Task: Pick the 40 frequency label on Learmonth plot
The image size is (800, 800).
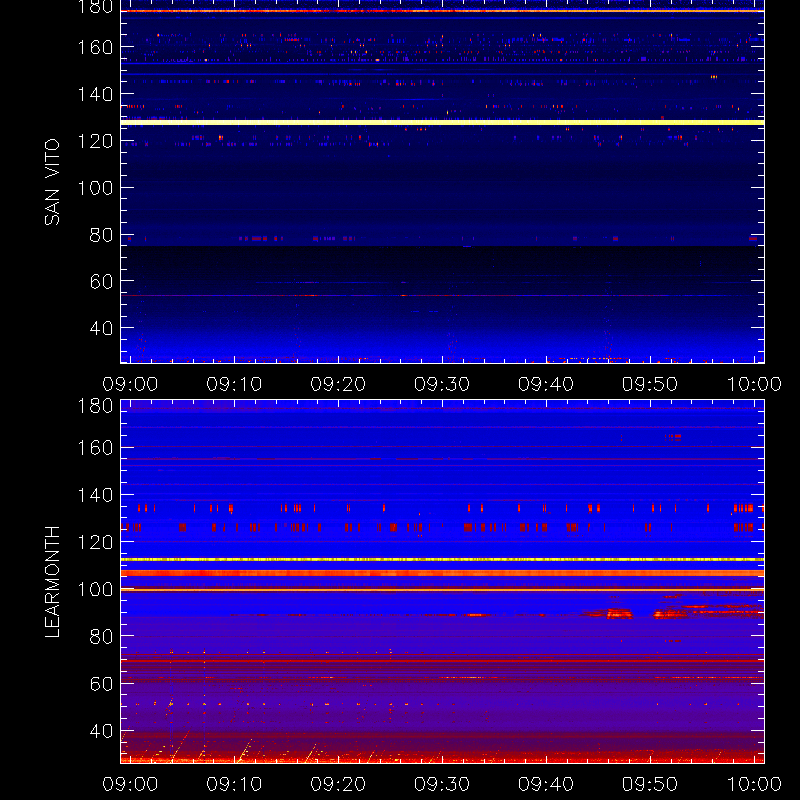Action: pos(101,731)
